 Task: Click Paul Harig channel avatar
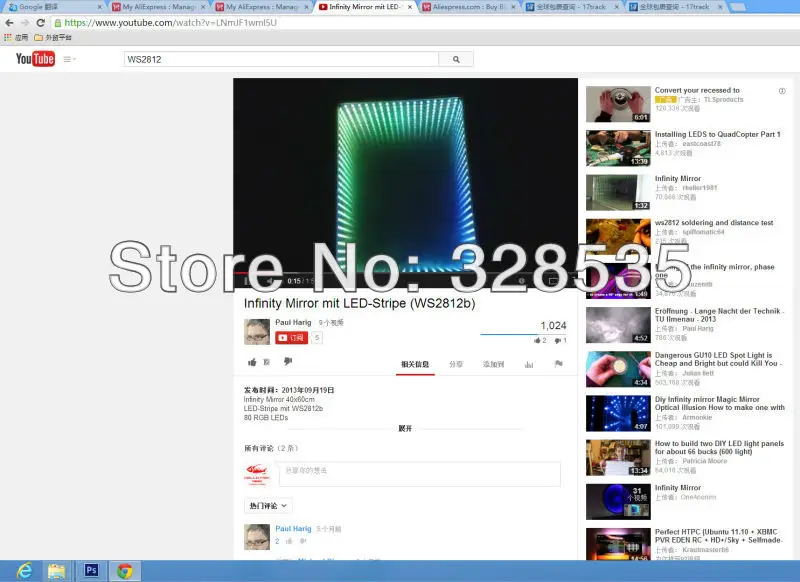coord(257,332)
